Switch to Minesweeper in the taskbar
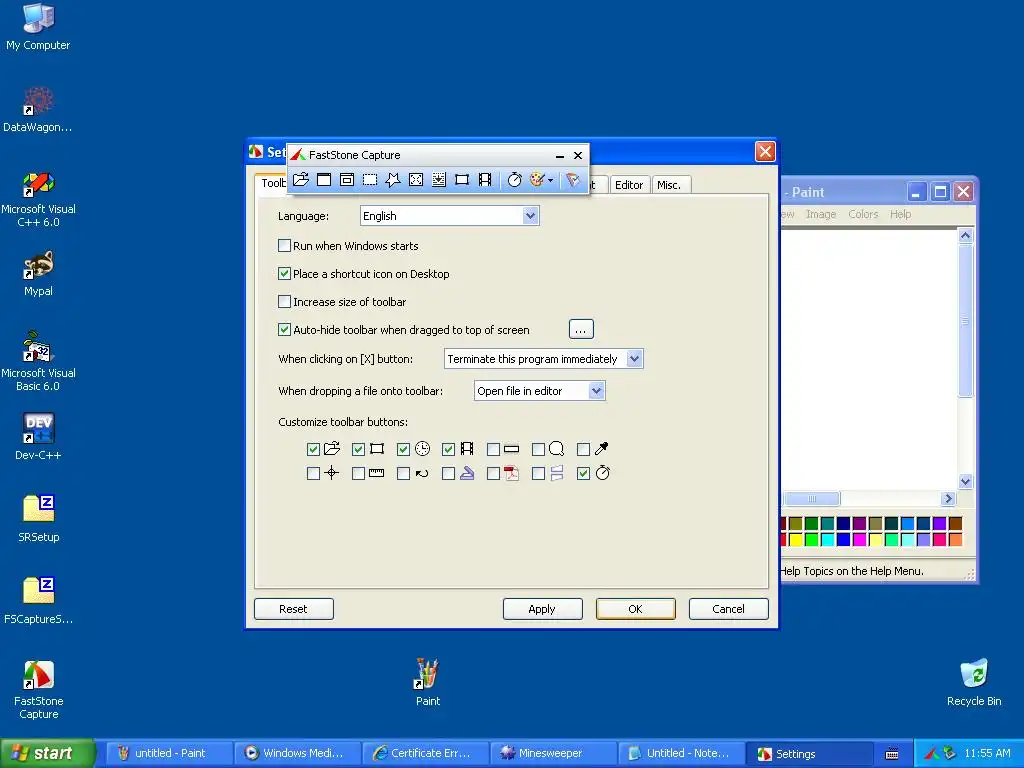This screenshot has width=1024, height=768. click(553, 753)
